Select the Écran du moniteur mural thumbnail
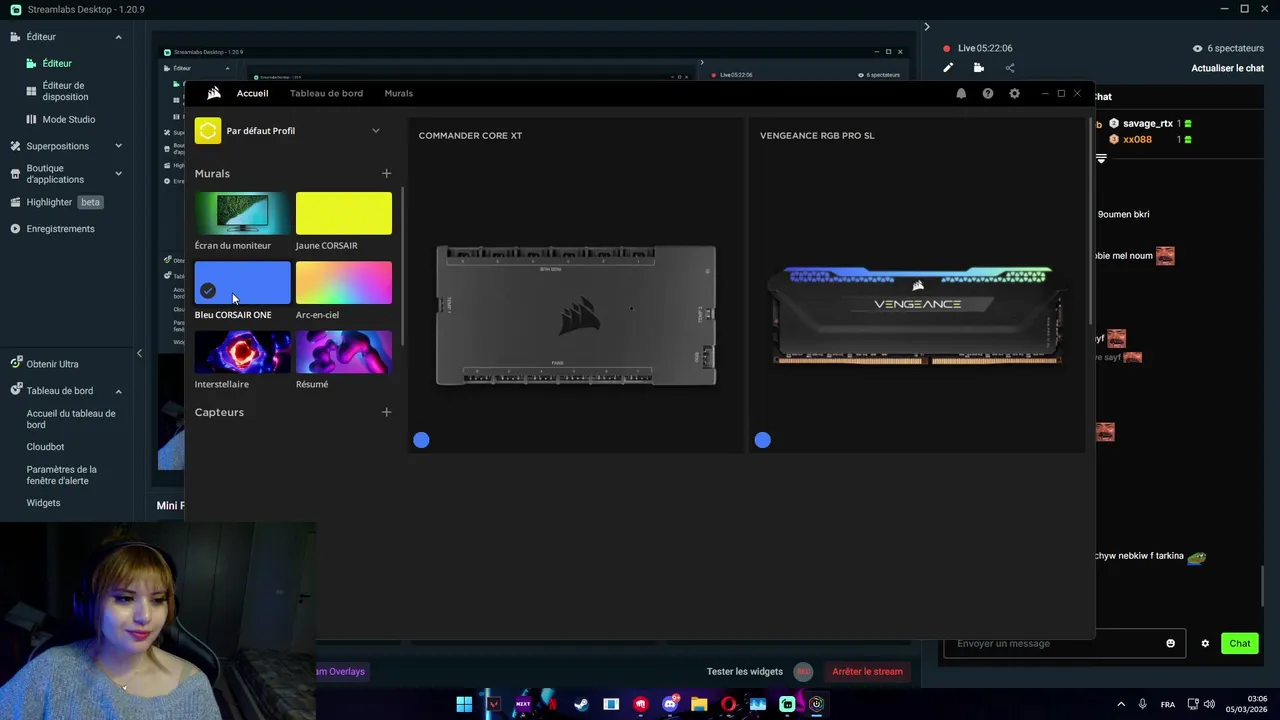The height and width of the screenshot is (720, 1280). [242, 214]
